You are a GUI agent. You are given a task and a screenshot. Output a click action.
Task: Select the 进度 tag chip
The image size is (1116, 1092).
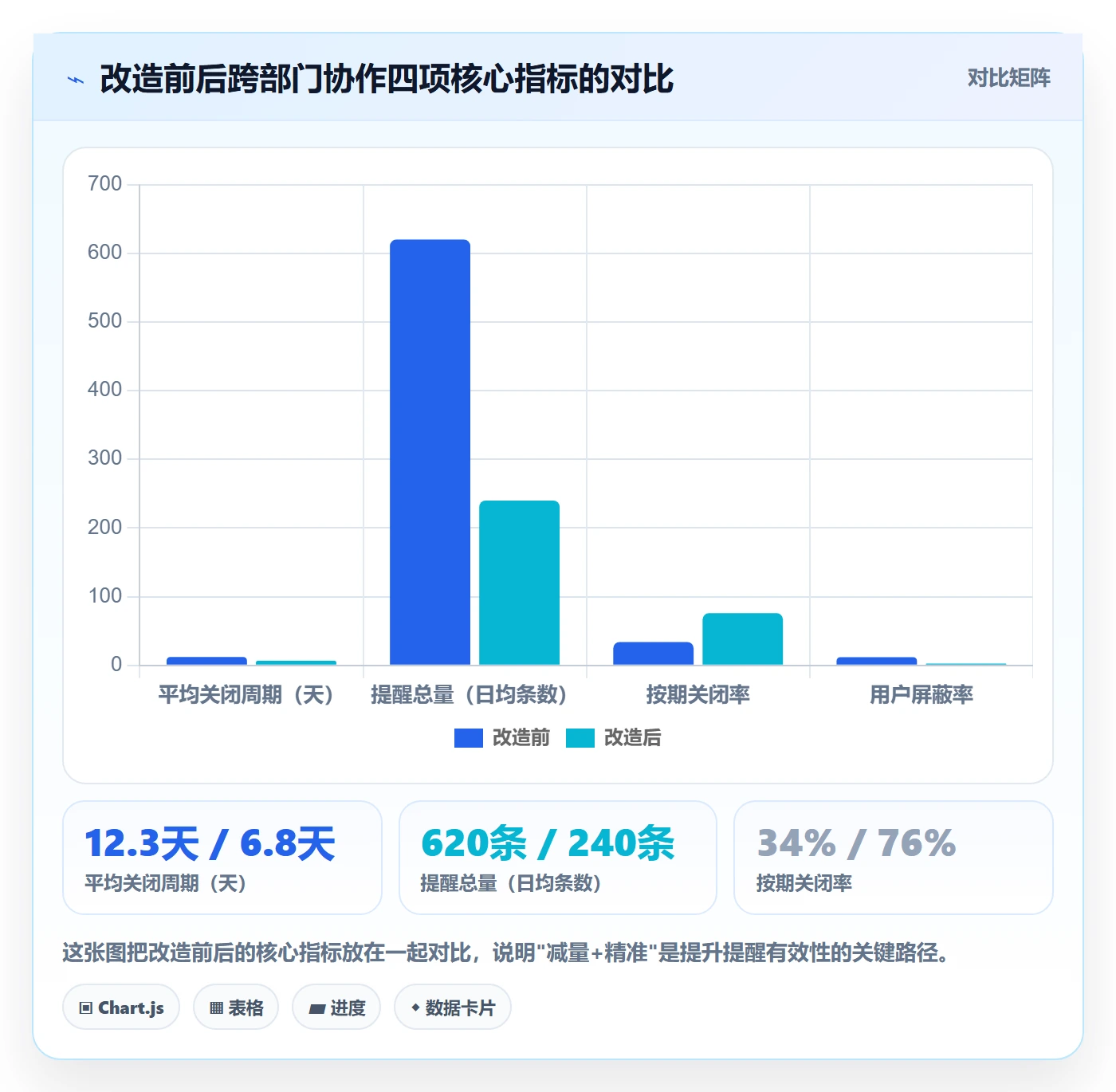(x=336, y=1008)
